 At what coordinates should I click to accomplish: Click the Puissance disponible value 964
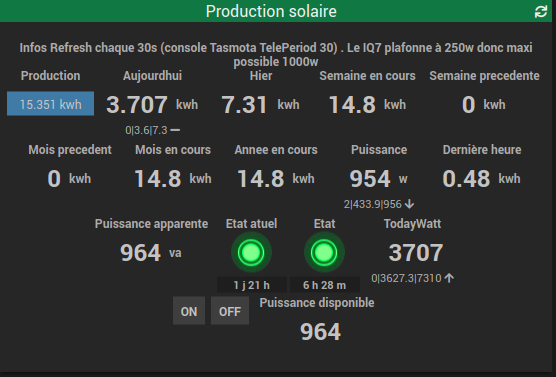321,332
